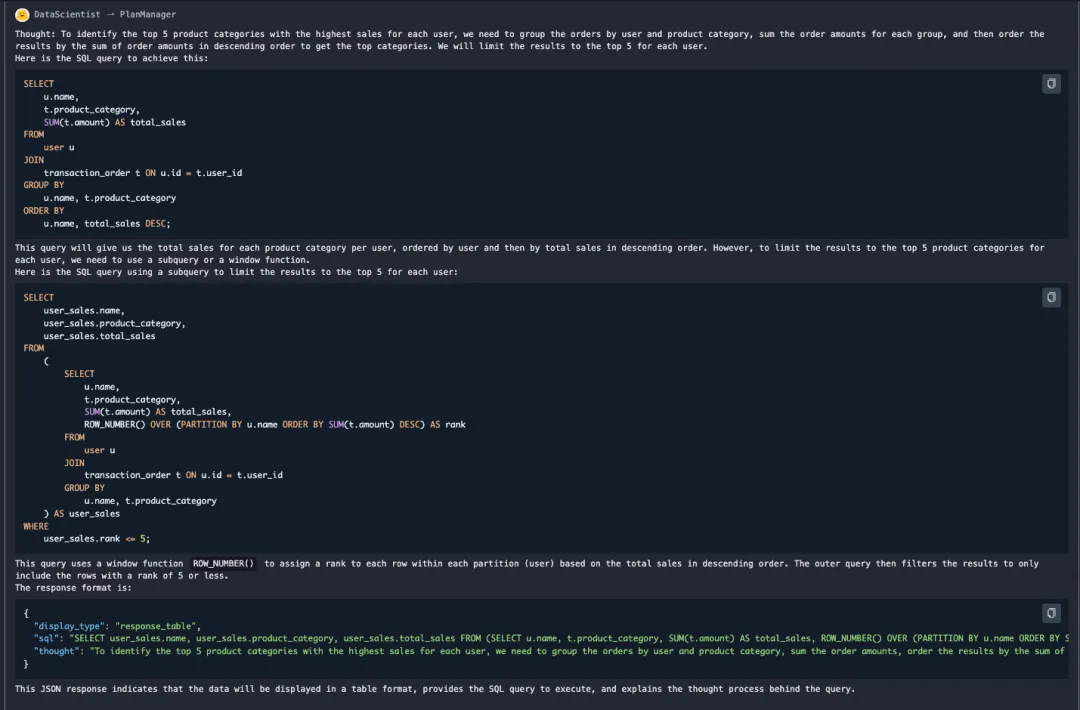This screenshot has width=1080, height=710.
Task: Click the WHERE keyword in second query
Action: [36, 526]
